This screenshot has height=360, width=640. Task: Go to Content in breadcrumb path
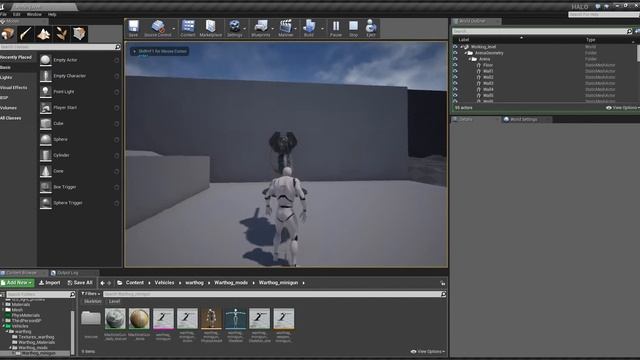(135, 282)
